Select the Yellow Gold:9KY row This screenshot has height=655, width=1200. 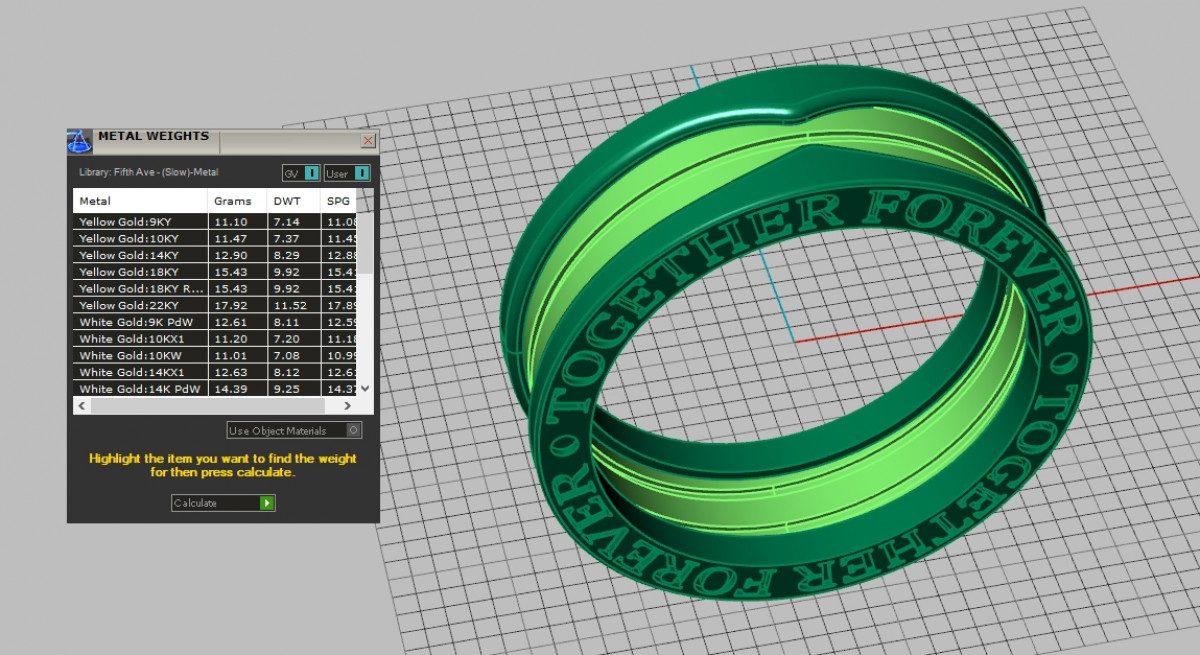click(x=140, y=221)
